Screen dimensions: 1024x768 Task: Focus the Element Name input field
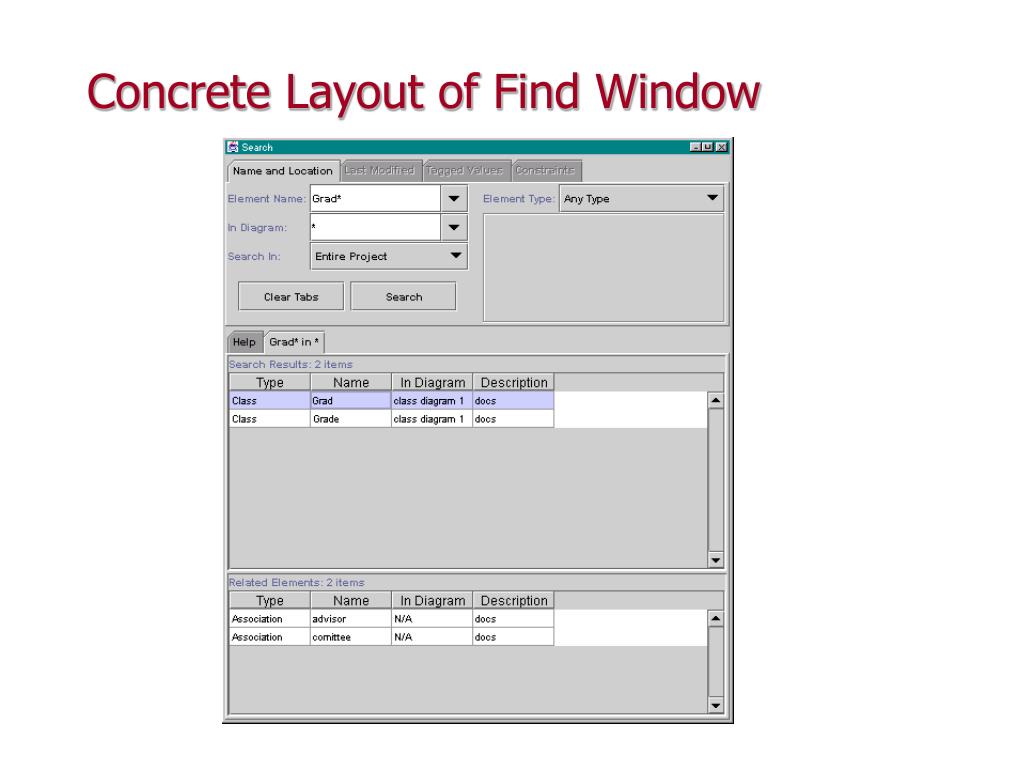click(x=376, y=199)
